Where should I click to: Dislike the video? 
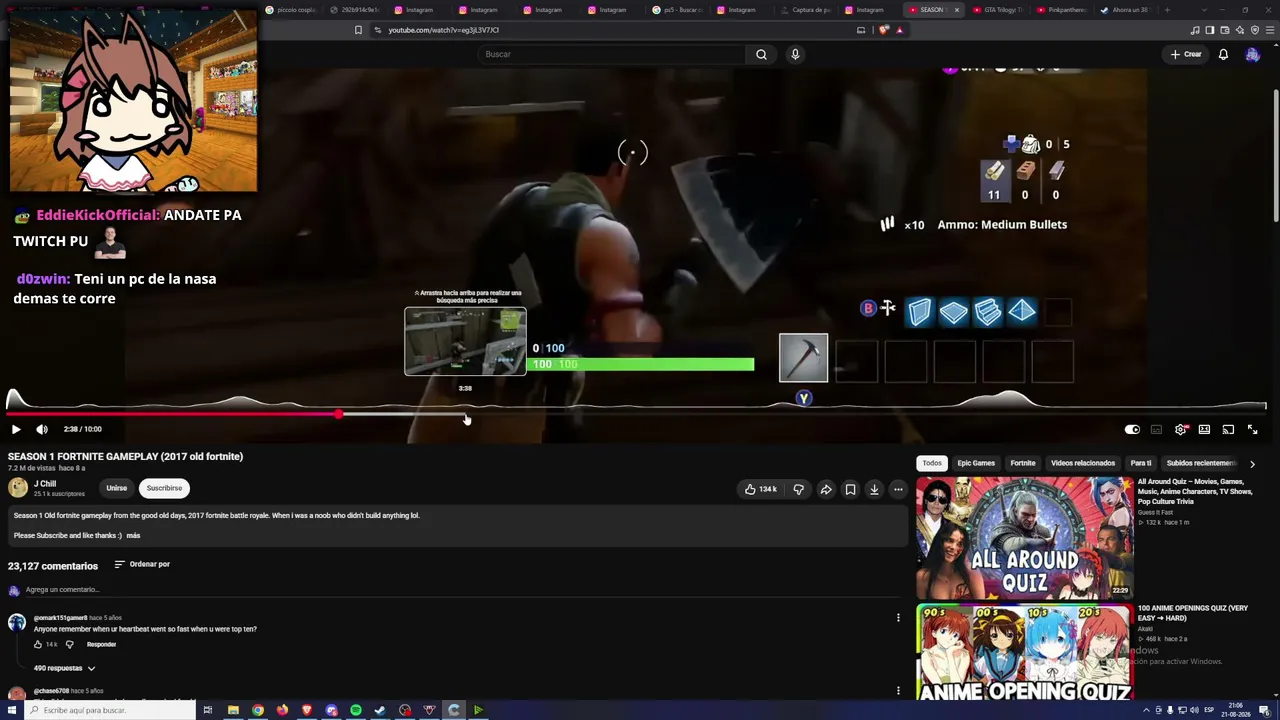coord(798,489)
